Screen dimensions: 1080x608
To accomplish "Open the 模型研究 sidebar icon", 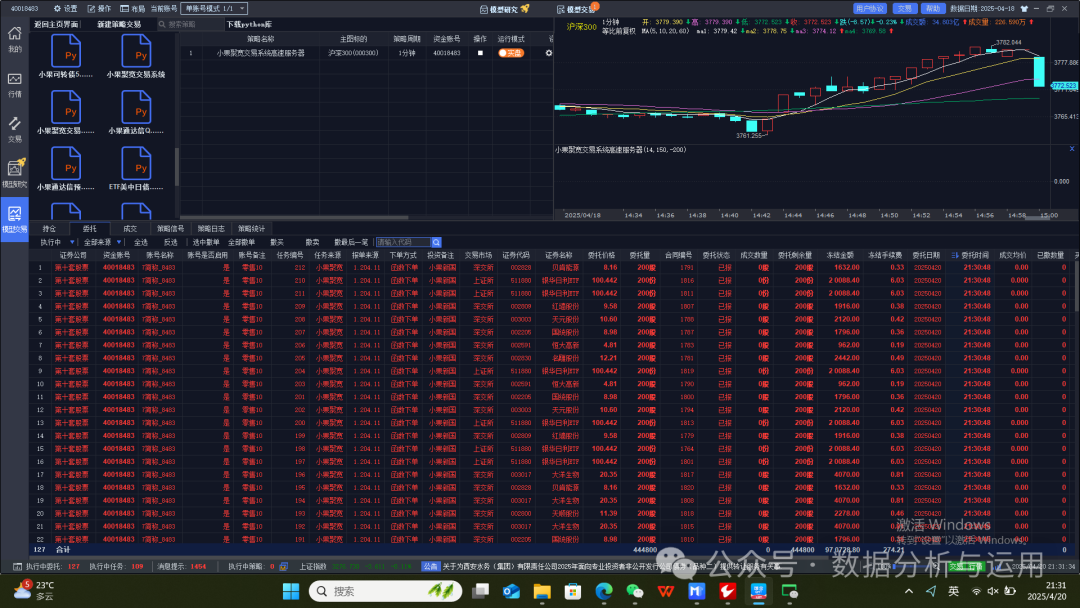I will point(14,174).
